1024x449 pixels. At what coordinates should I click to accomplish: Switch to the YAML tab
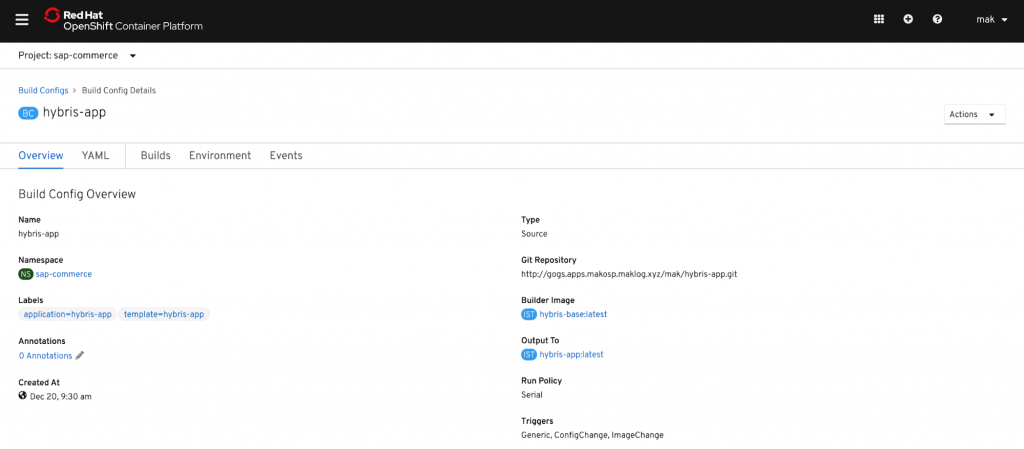click(95, 156)
